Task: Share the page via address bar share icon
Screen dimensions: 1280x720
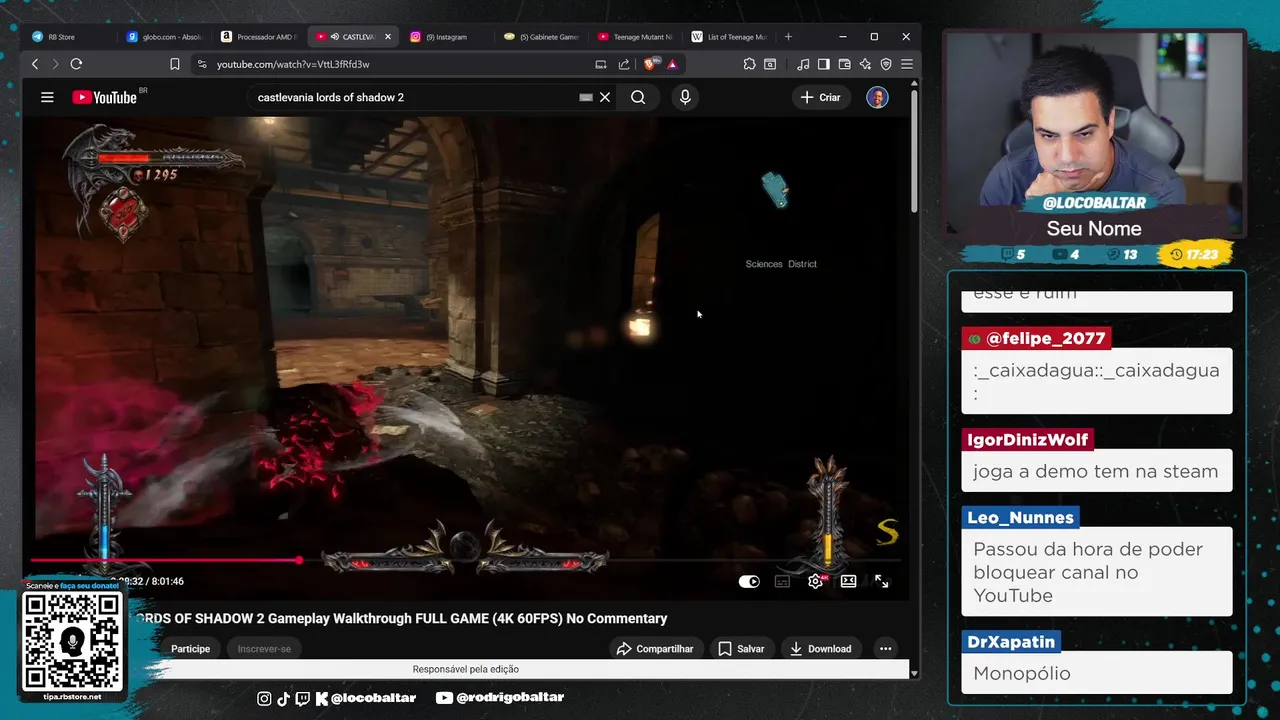Action: click(624, 64)
